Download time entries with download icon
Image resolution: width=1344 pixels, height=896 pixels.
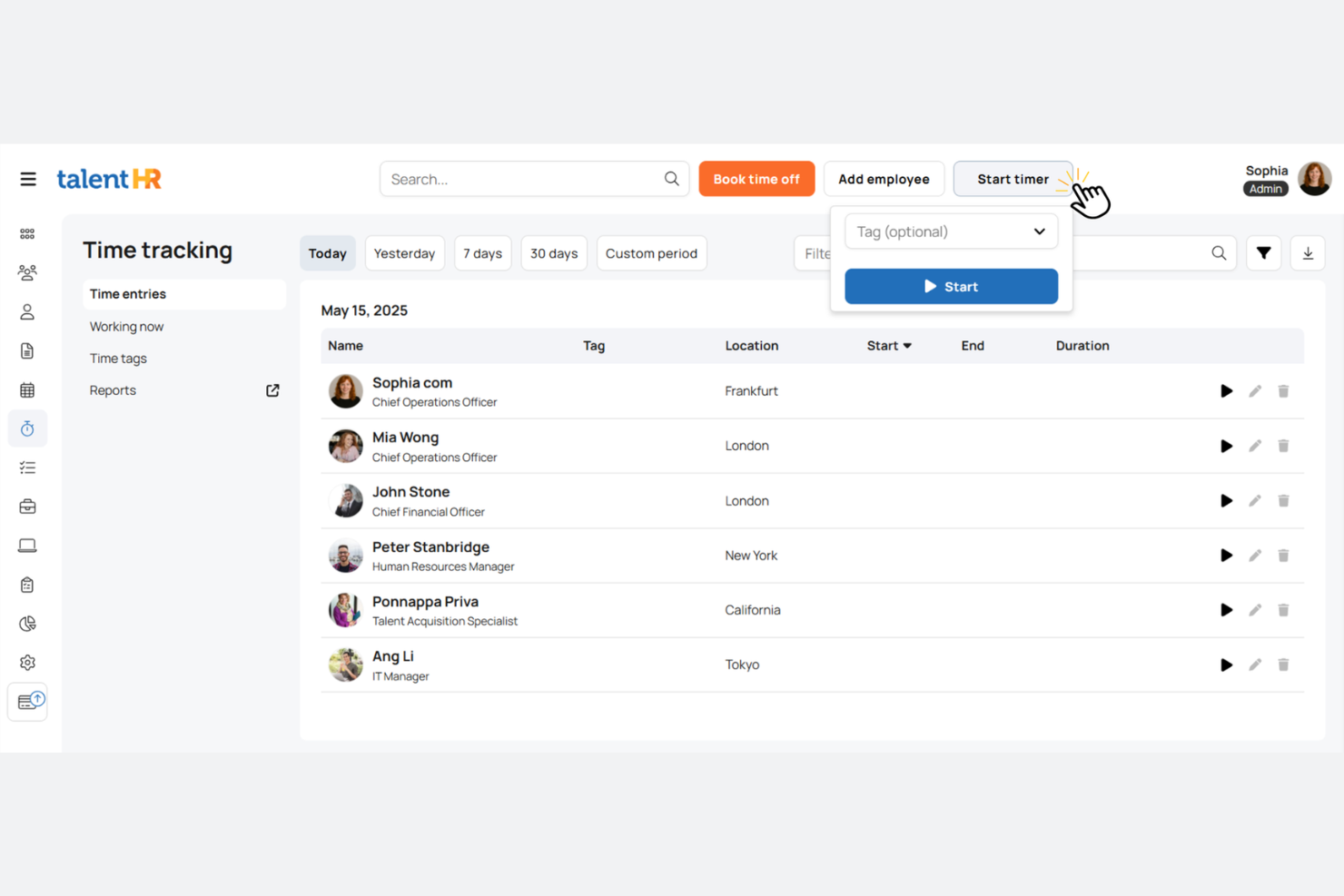[1308, 253]
